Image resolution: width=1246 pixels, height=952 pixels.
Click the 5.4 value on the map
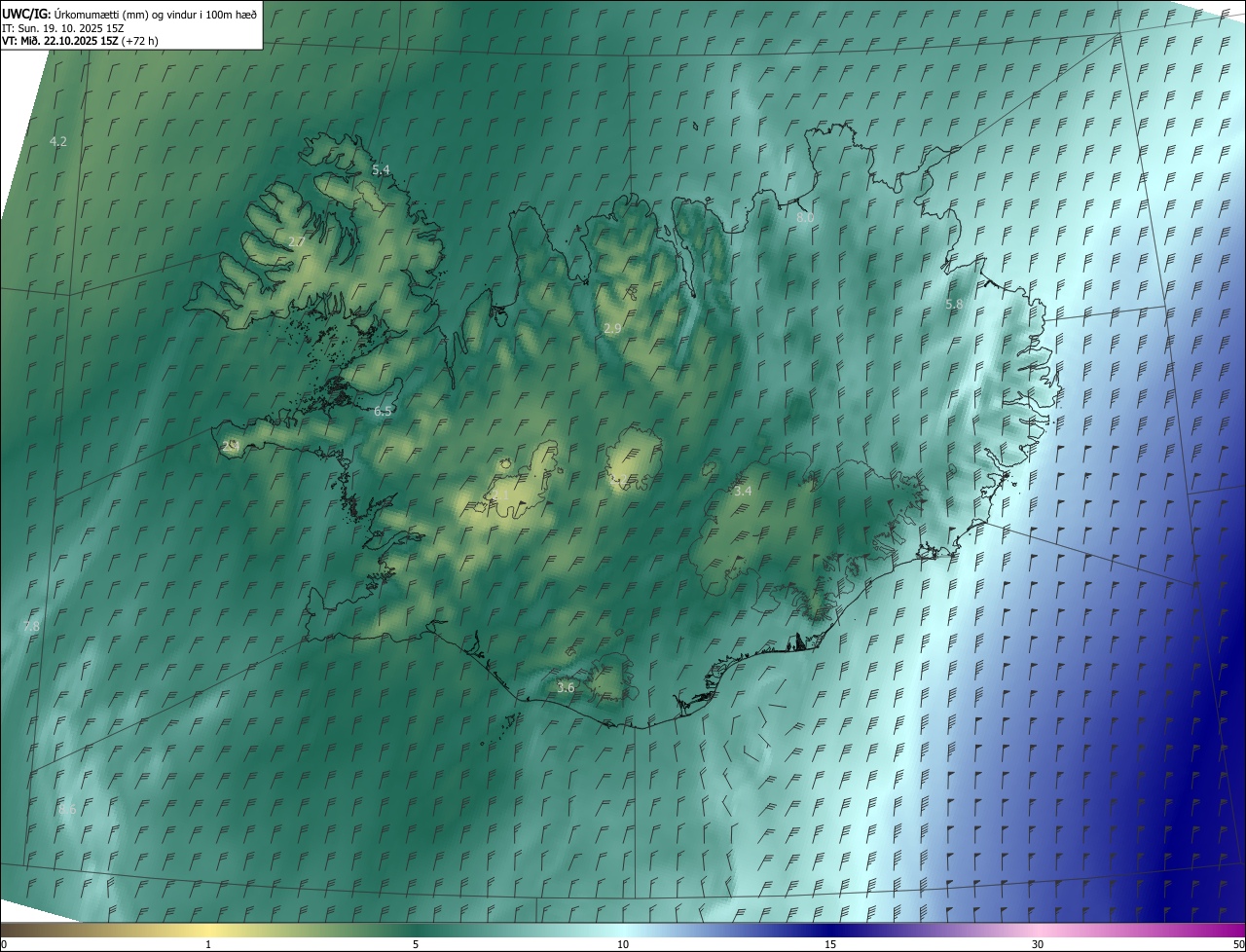[381, 169]
